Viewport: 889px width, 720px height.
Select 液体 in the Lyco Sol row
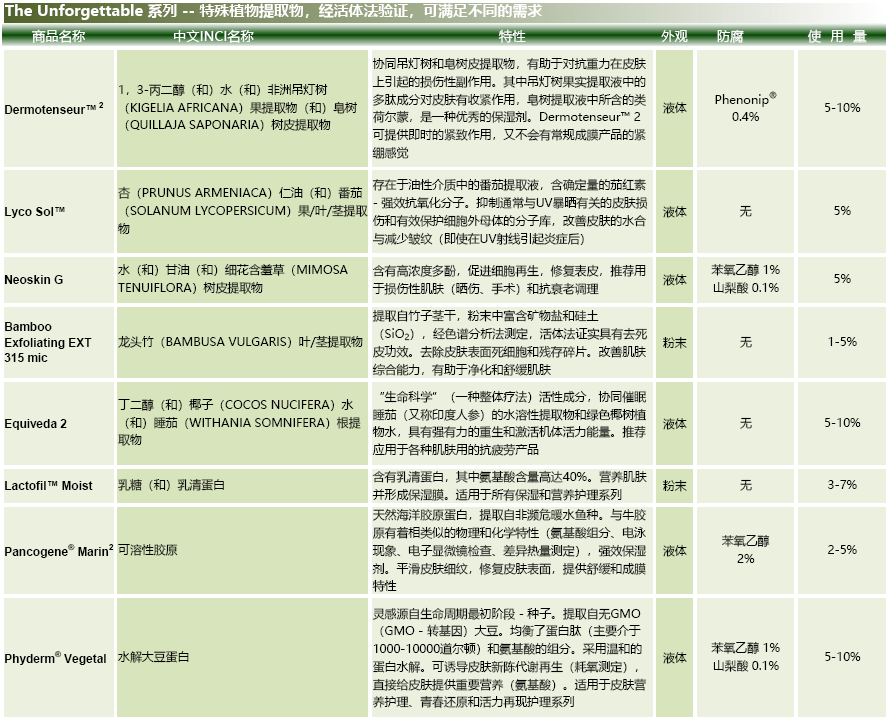coord(675,211)
